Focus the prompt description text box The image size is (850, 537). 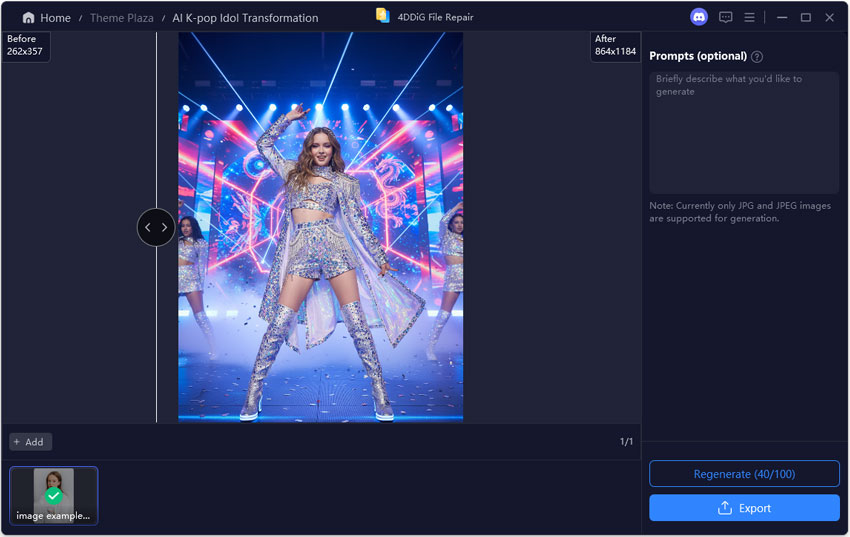click(x=744, y=132)
